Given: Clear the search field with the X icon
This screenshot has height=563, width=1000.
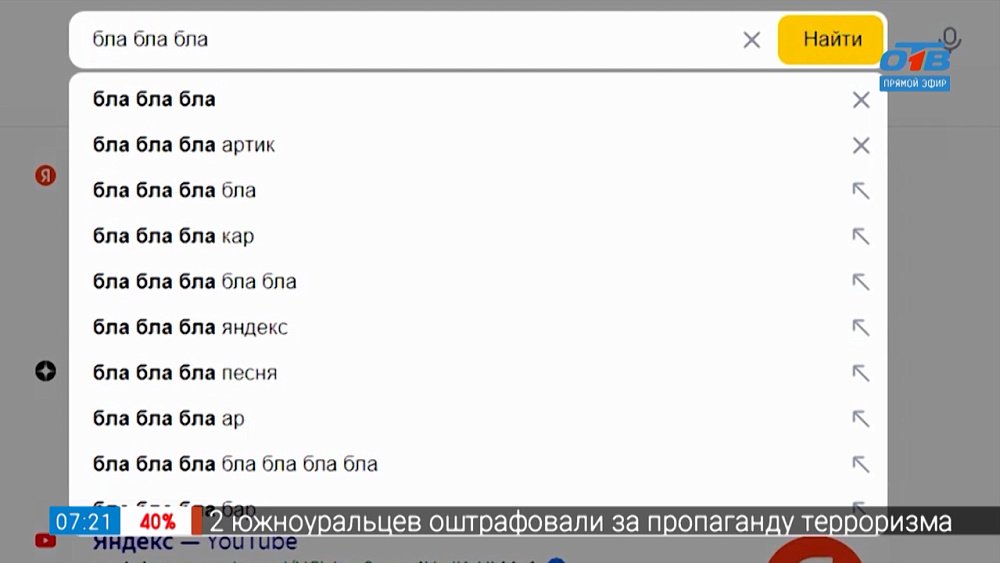Looking at the screenshot, I should pyautogui.click(x=752, y=40).
